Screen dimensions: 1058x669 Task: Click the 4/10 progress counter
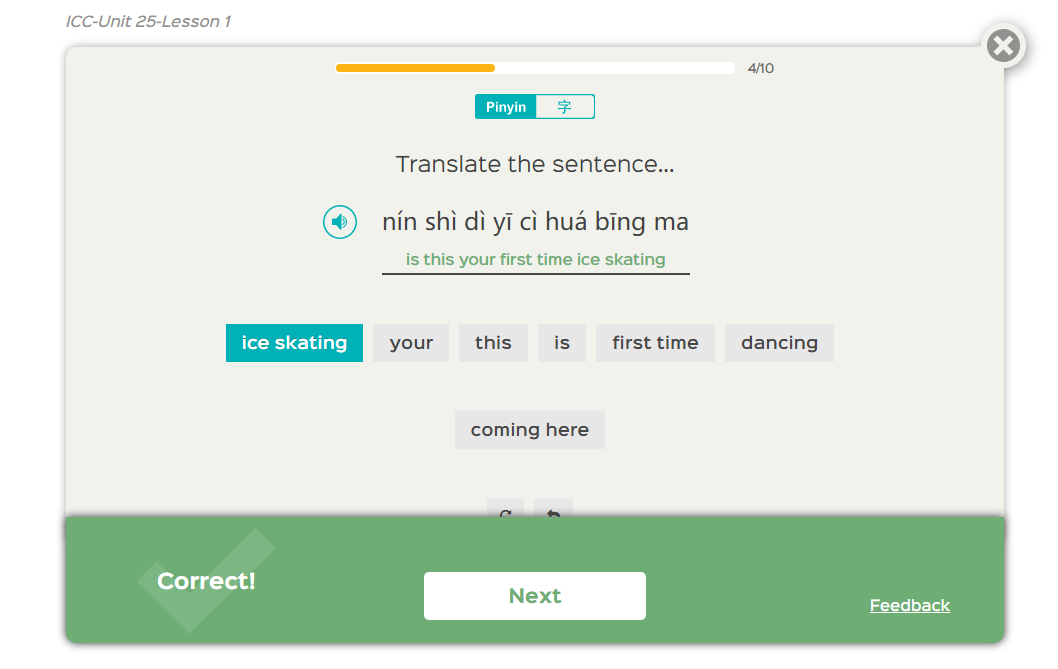pyautogui.click(x=760, y=68)
